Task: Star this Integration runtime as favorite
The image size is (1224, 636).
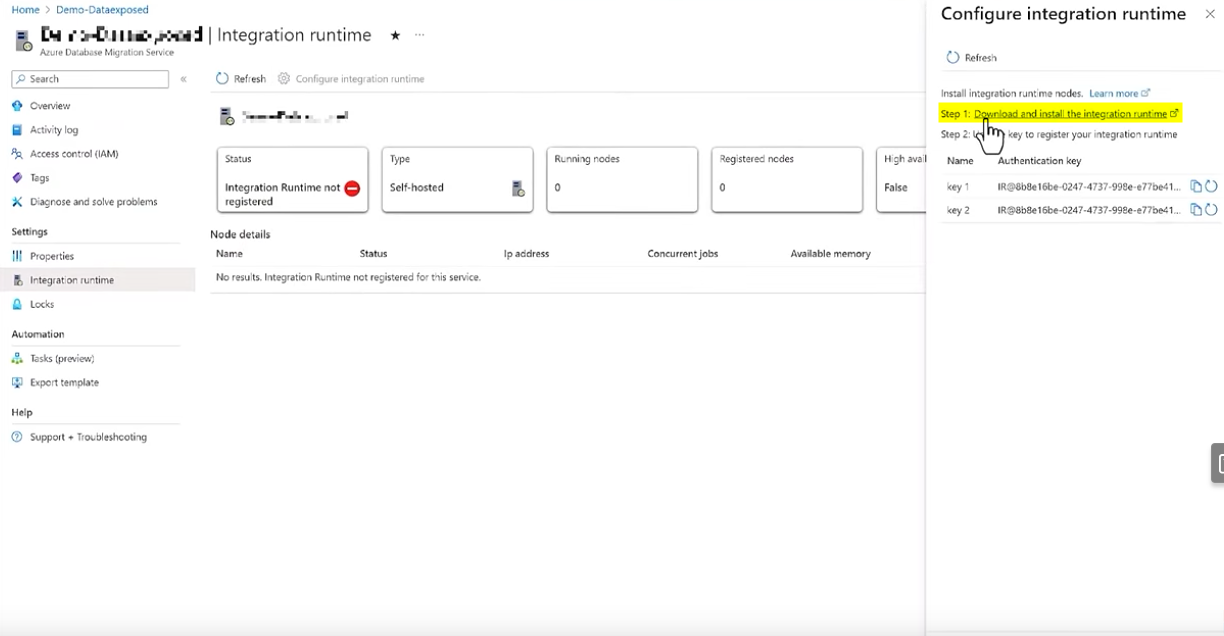Action: [393, 35]
